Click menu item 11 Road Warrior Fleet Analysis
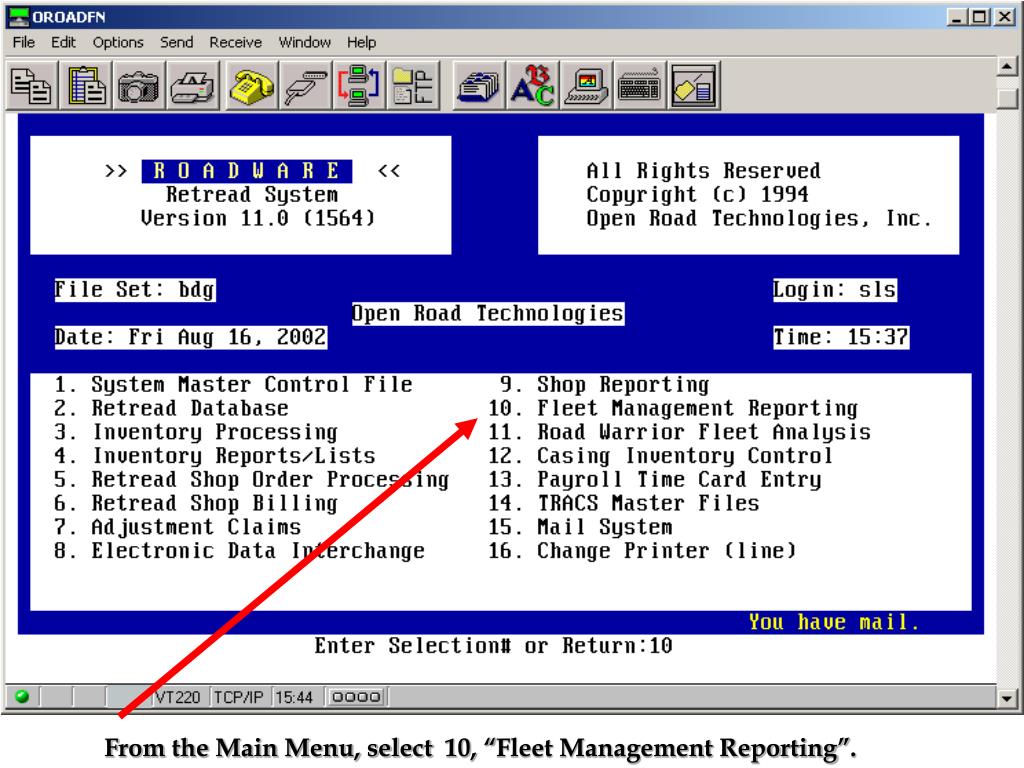 click(679, 432)
